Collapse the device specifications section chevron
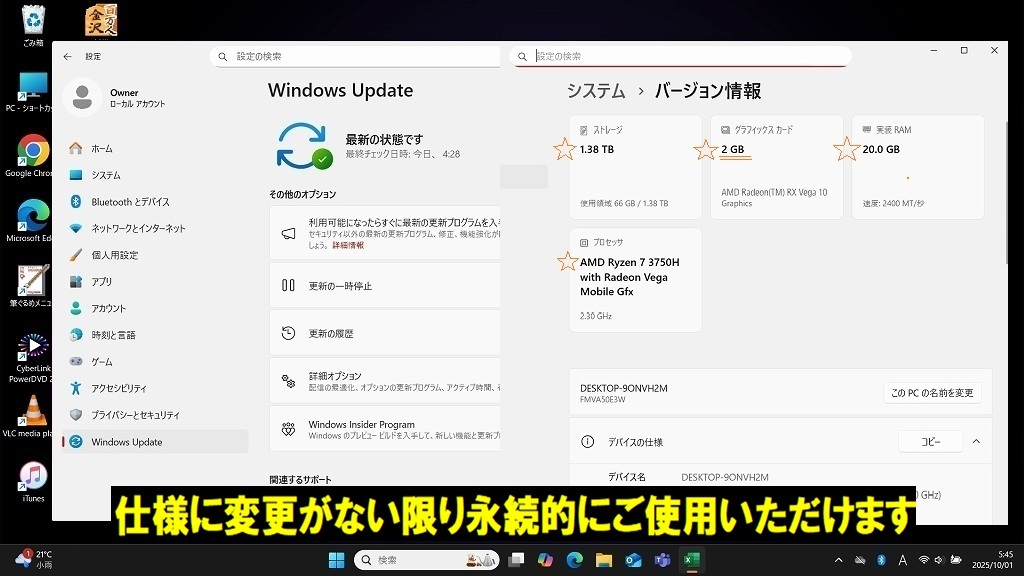 pos(976,442)
